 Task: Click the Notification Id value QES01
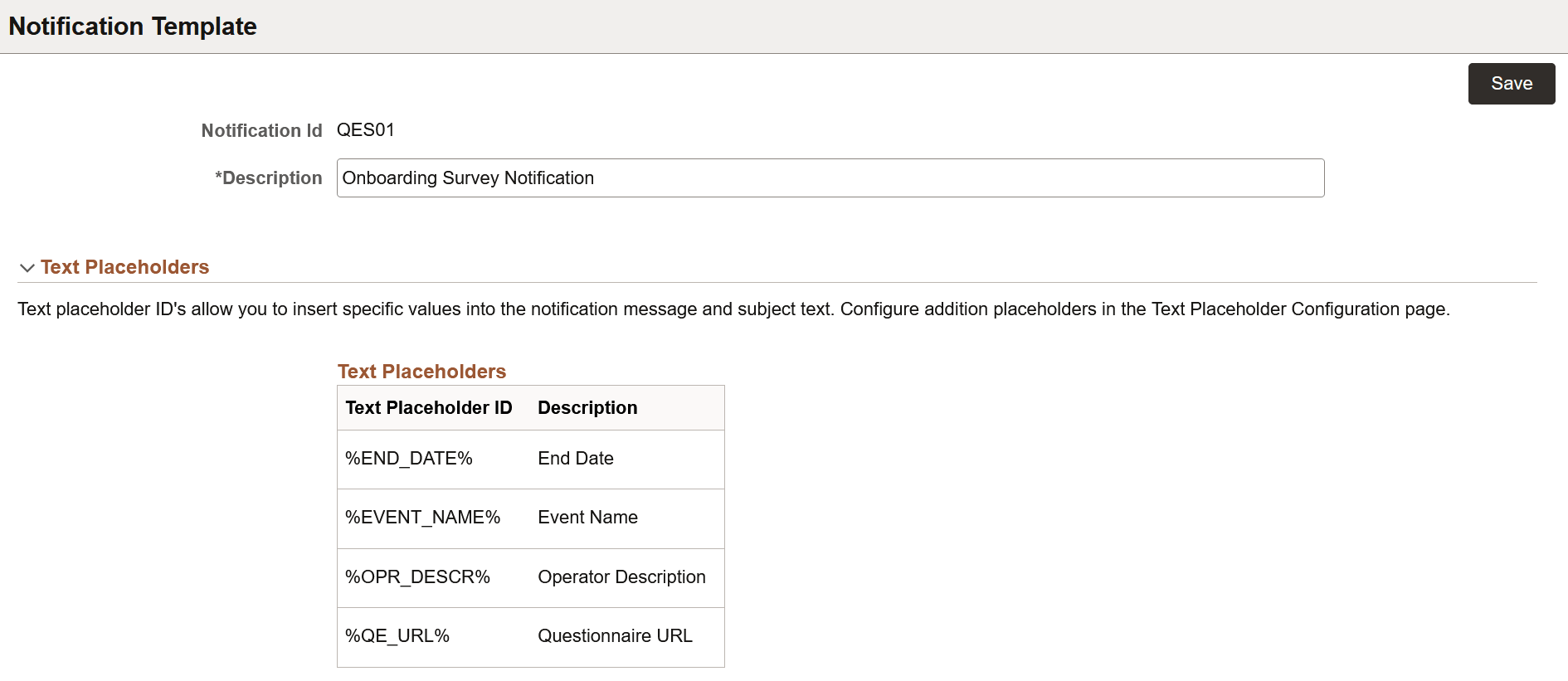point(365,130)
